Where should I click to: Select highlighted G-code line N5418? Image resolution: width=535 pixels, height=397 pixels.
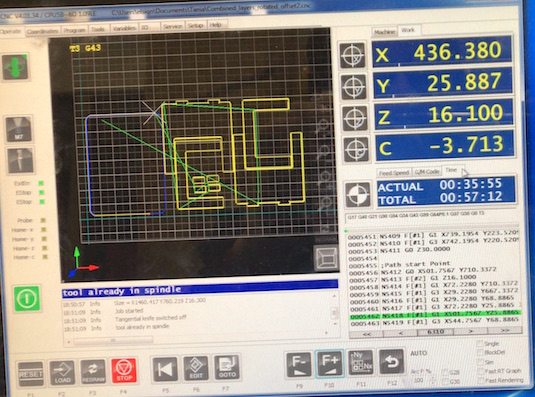click(435, 314)
